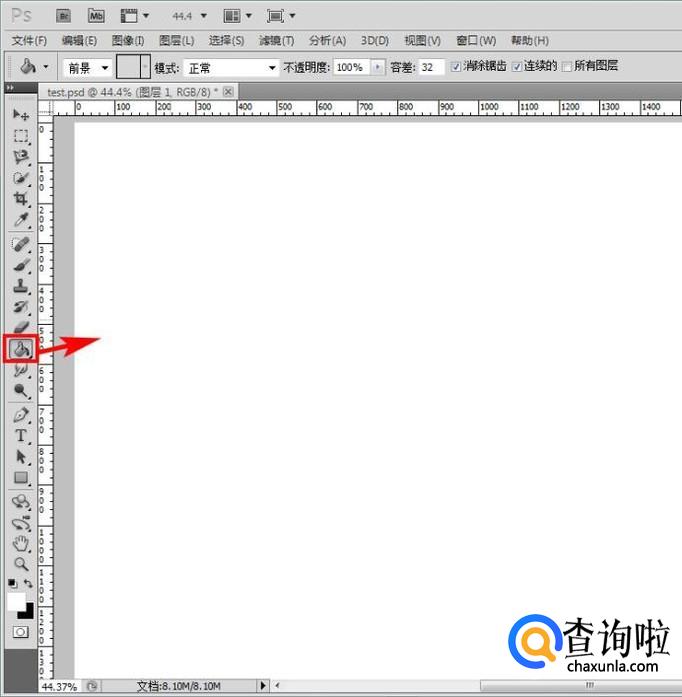The height and width of the screenshot is (697, 682).
Task: Select the Polygonal Lasso tool
Action: point(20,156)
